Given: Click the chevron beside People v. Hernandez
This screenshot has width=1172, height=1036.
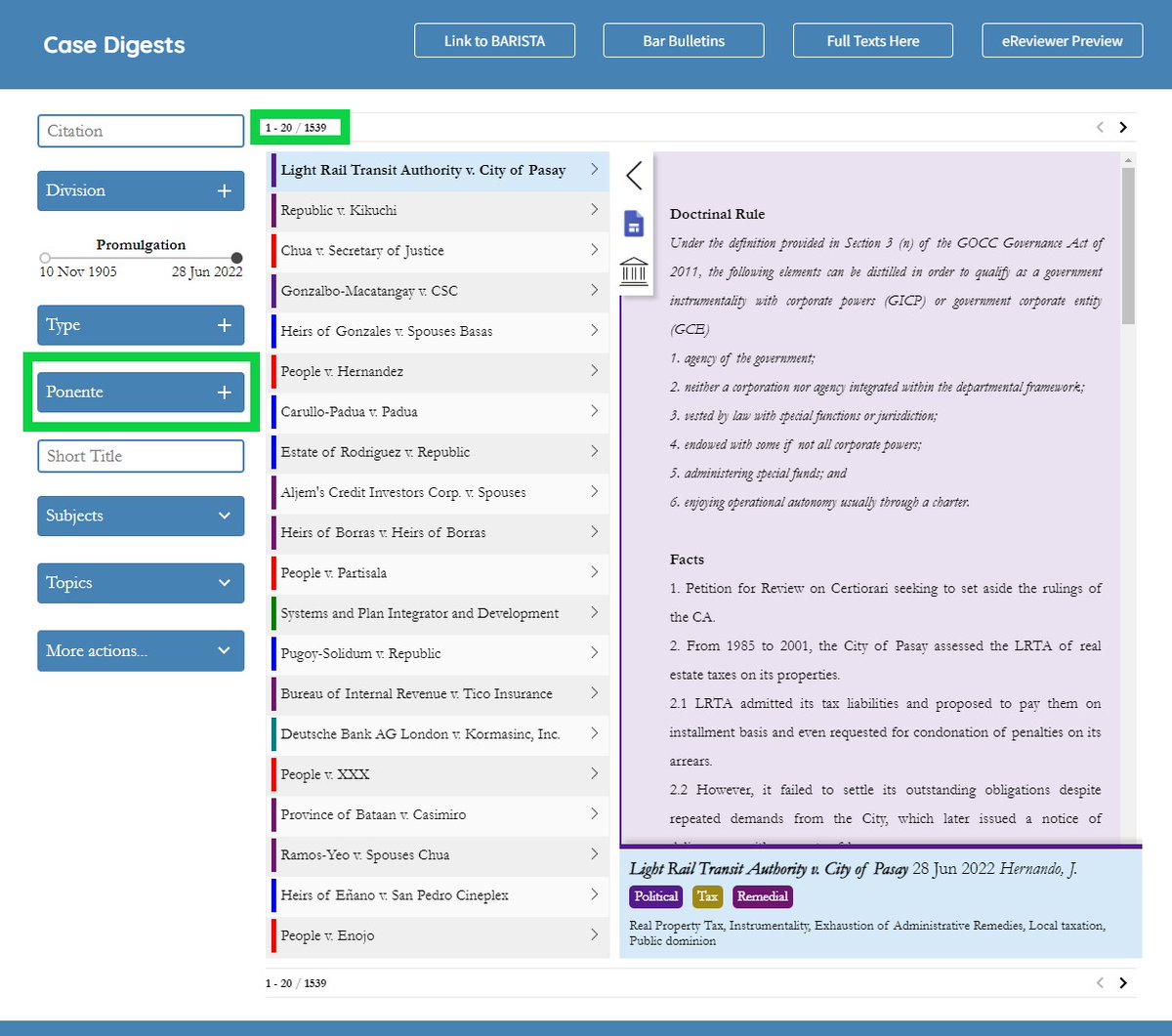Looking at the screenshot, I should pyautogui.click(x=594, y=371).
